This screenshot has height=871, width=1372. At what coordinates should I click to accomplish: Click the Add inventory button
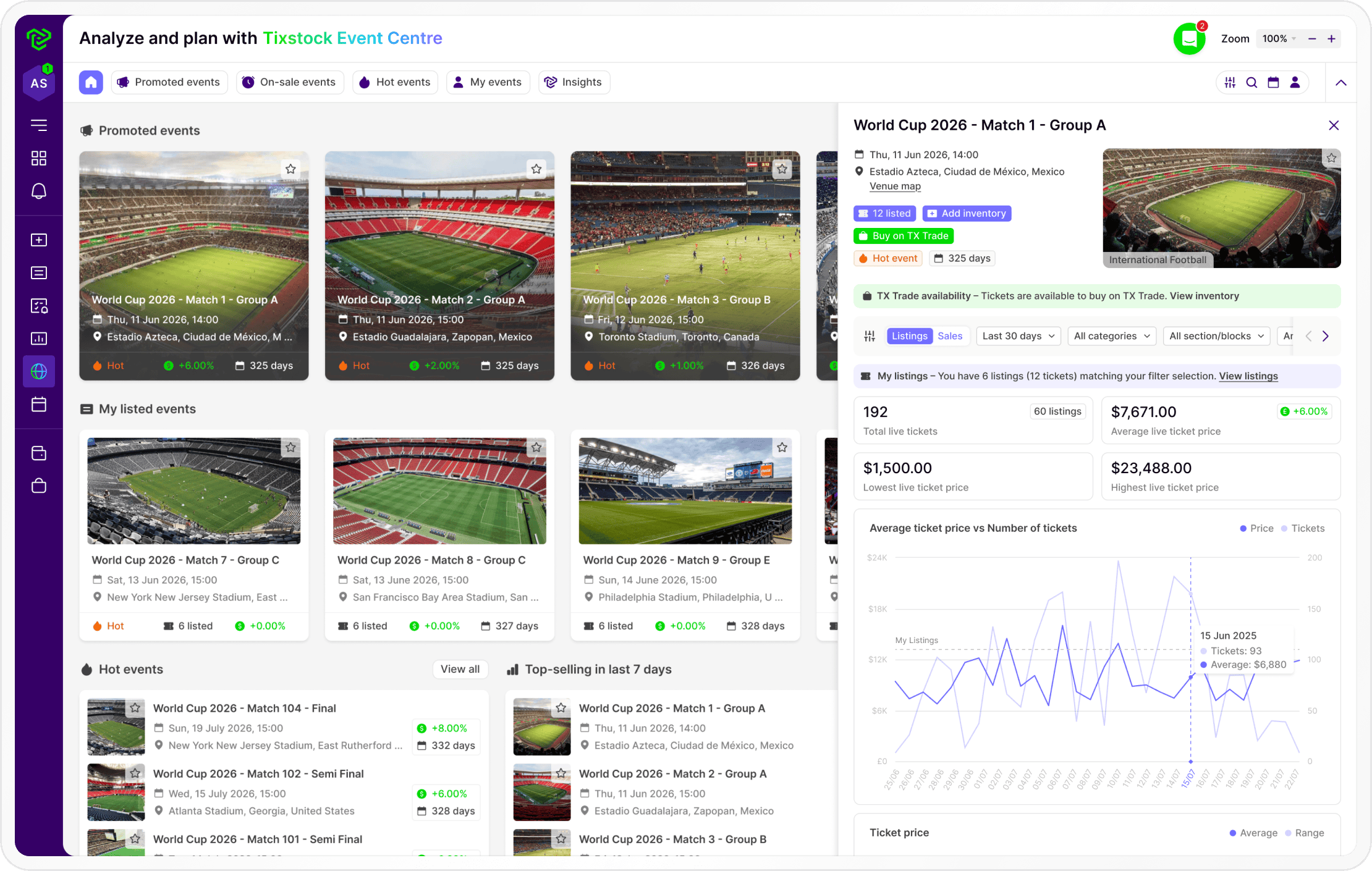[x=967, y=213]
